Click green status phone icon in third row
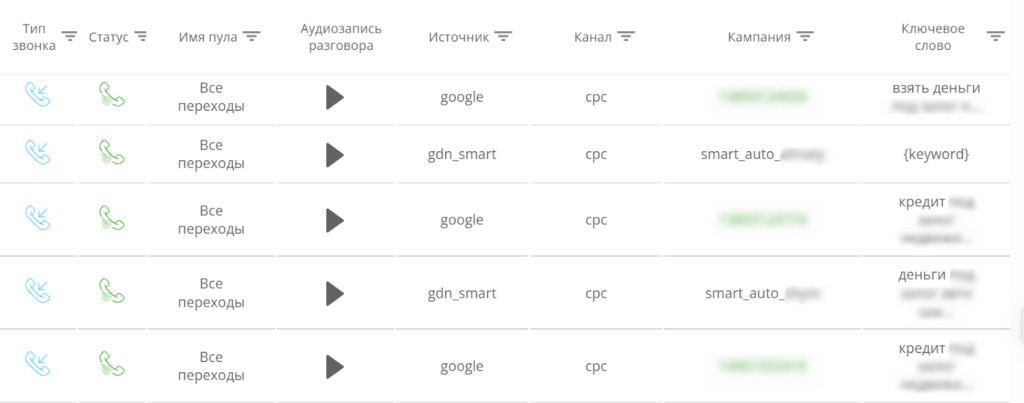Viewport: 1024px width, 403px height. [111, 218]
